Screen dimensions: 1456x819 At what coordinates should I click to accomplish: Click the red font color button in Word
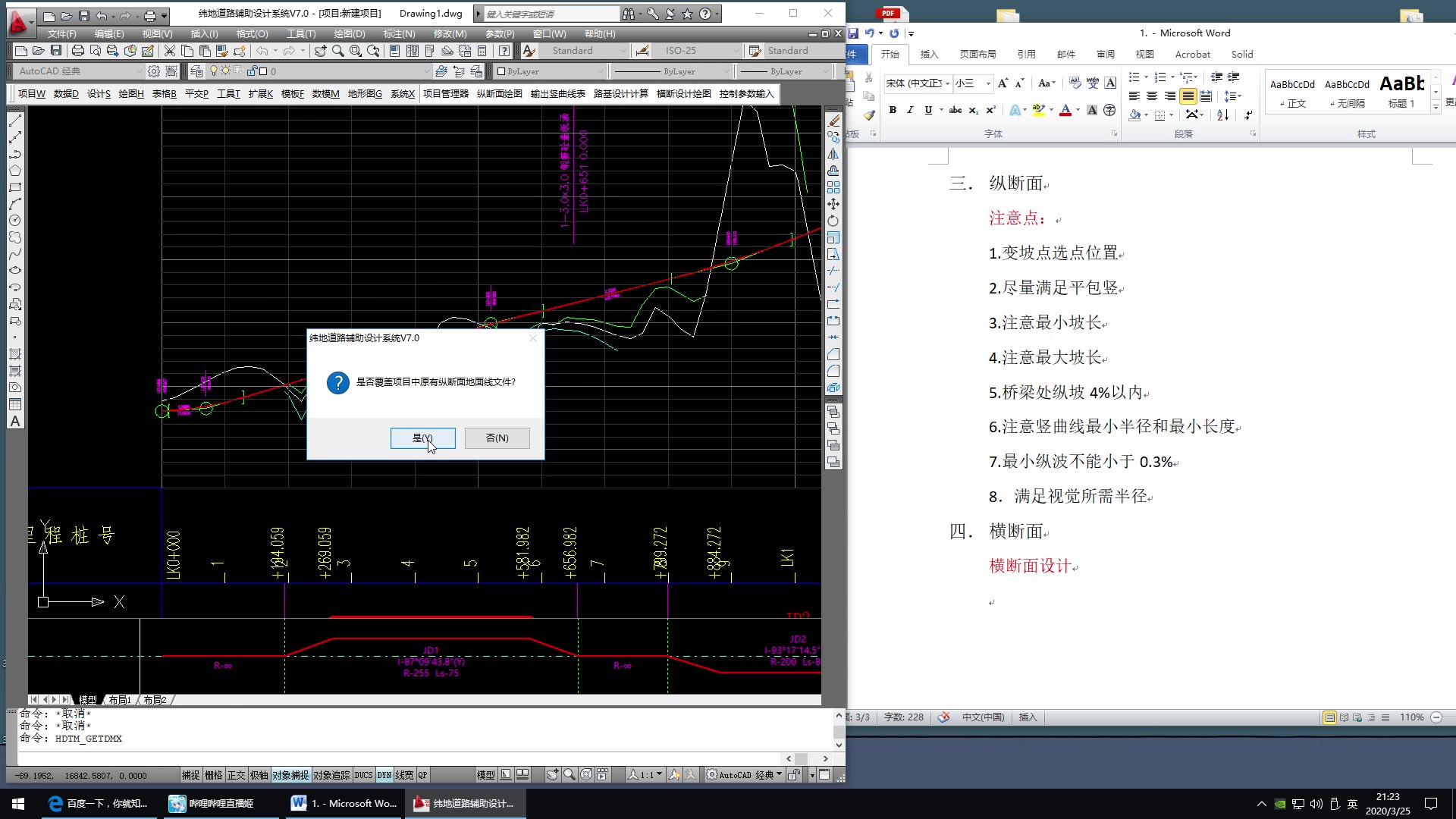click(x=1065, y=111)
